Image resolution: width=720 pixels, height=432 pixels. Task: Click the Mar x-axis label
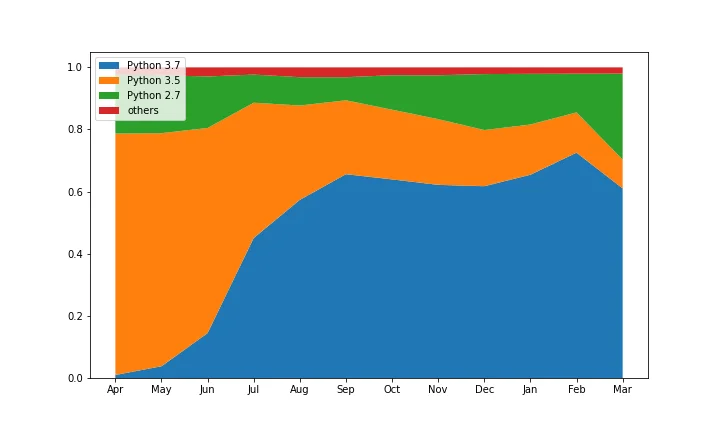point(622,389)
